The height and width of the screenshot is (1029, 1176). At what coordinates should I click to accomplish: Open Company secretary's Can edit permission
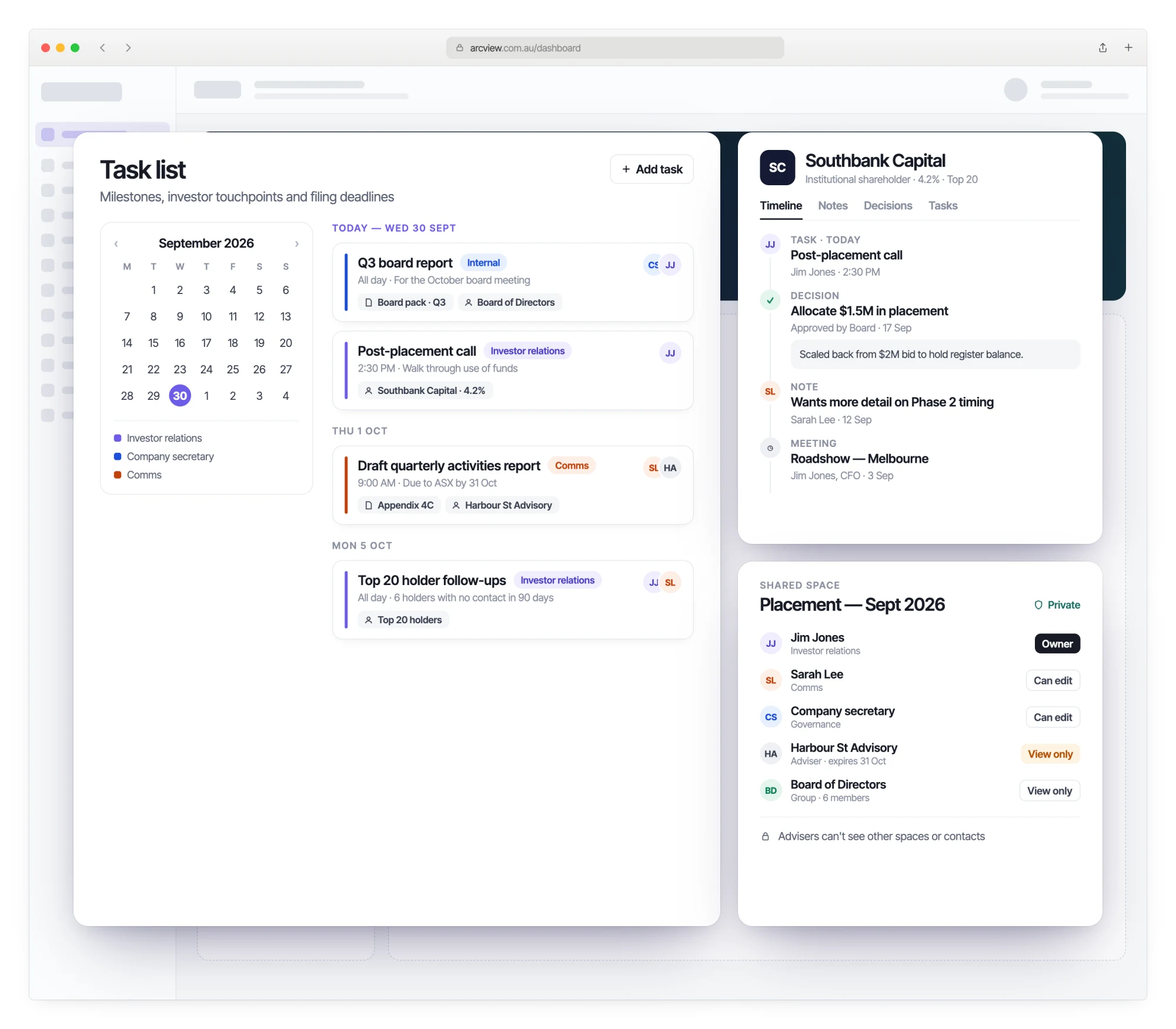click(1053, 717)
